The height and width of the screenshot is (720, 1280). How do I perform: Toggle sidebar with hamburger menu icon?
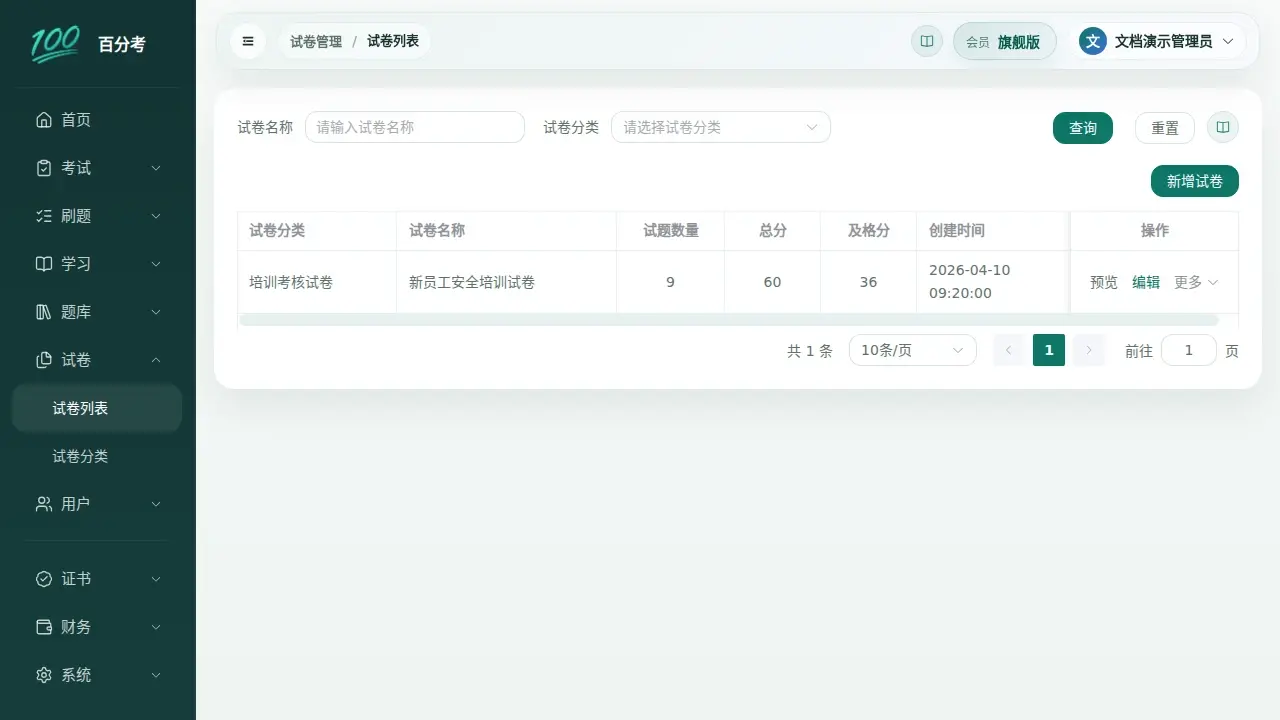pos(248,41)
